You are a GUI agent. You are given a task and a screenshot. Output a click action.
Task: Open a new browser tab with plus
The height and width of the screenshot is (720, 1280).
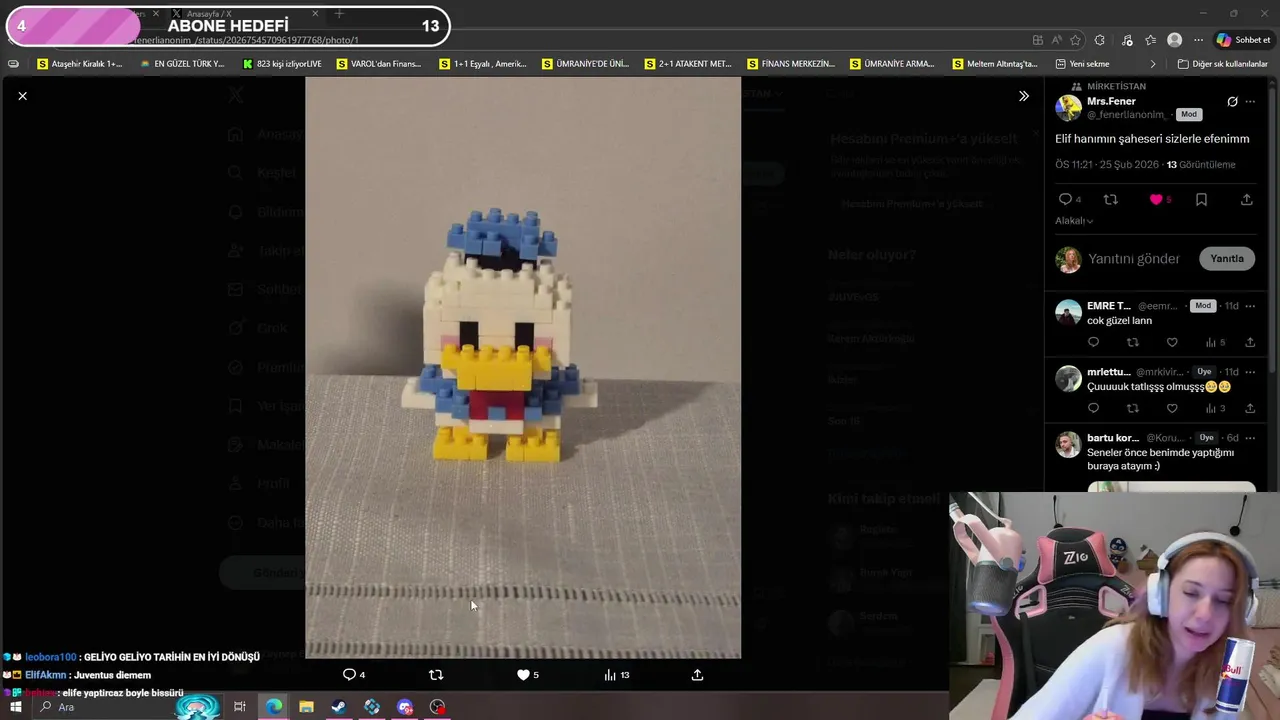point(339,14)
